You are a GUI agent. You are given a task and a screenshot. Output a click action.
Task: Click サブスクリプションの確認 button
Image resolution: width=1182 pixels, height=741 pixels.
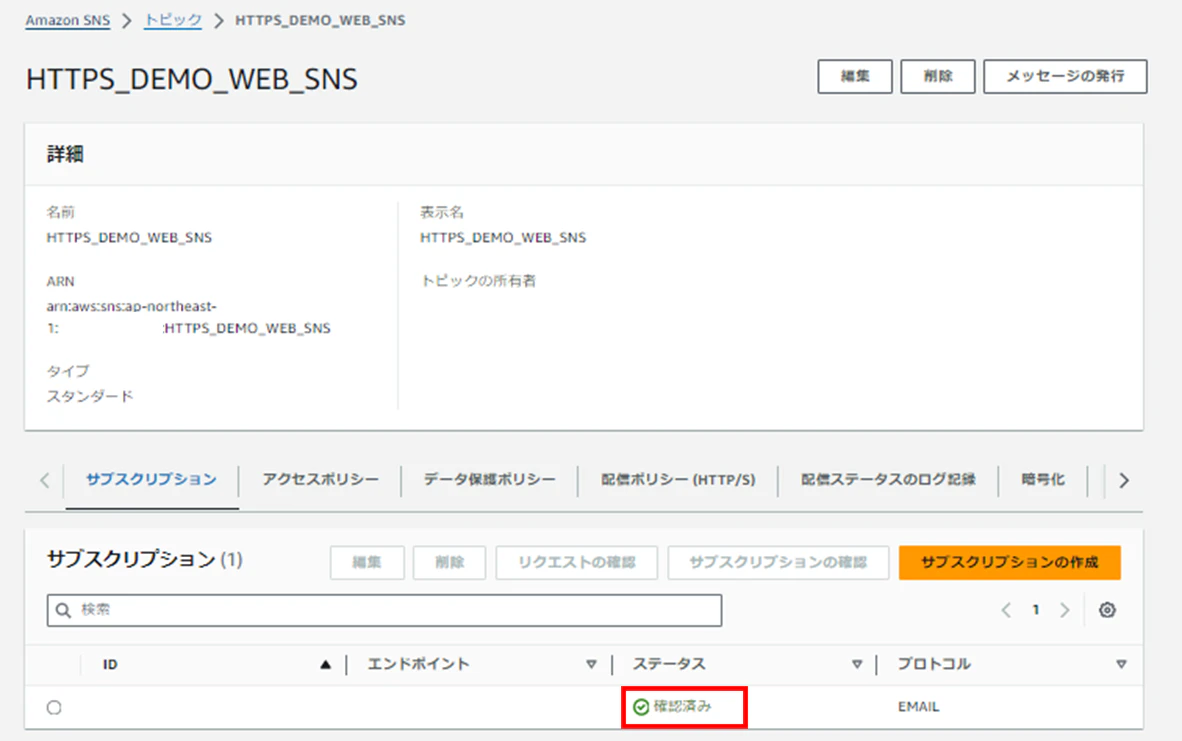click(x=778, y=562)
